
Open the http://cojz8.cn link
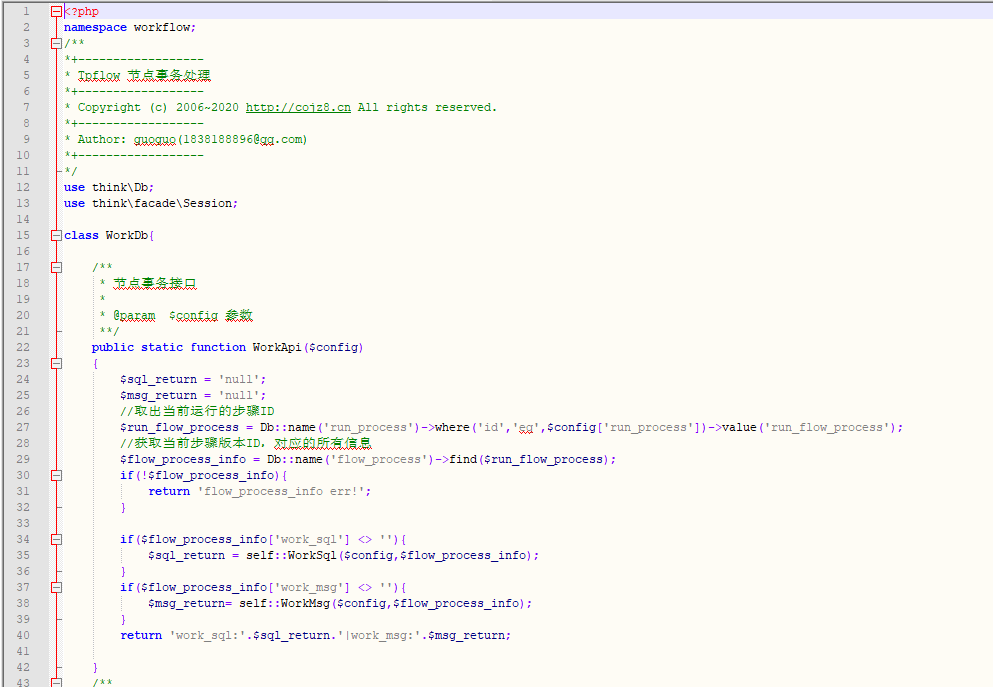298,108
